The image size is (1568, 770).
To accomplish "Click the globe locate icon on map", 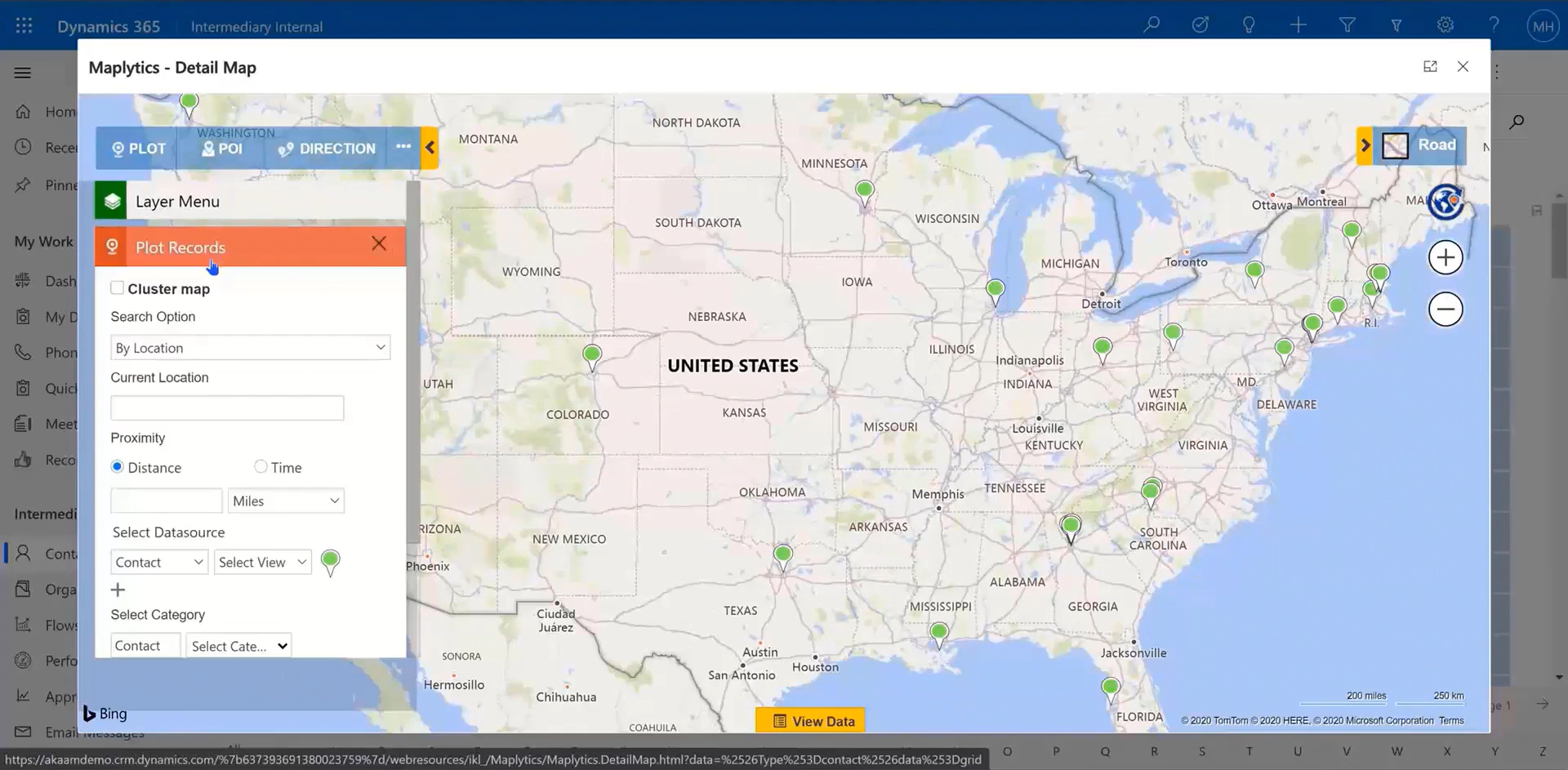I will pos(1445,202).
